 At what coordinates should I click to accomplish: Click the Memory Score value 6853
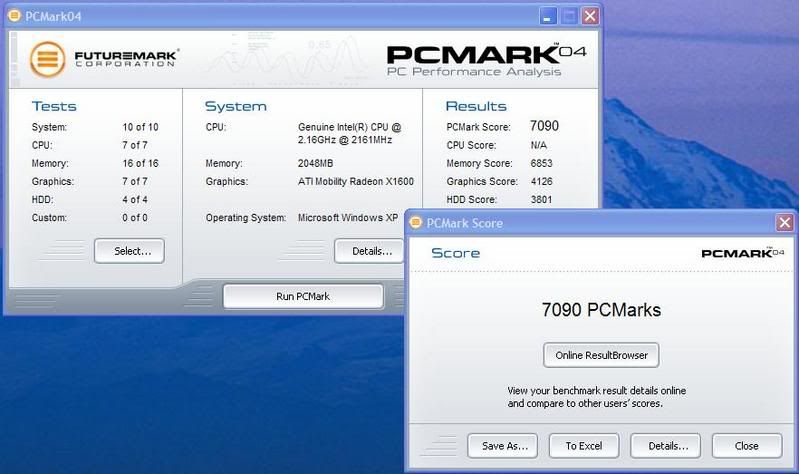tap(541, 163)
